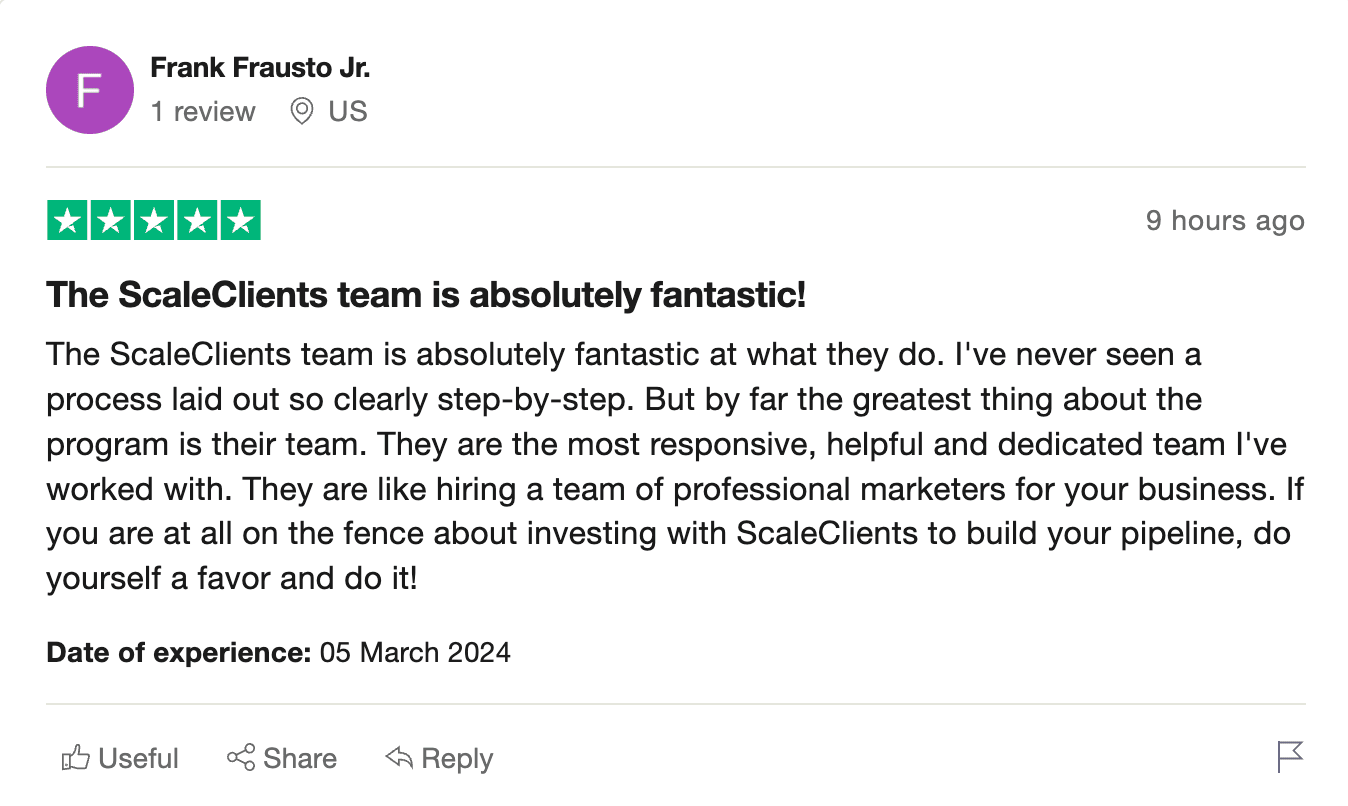Viewport: 1348px width, 806px height.
Task: Click the Date of experience line
Action: click(x=278, y=653)
